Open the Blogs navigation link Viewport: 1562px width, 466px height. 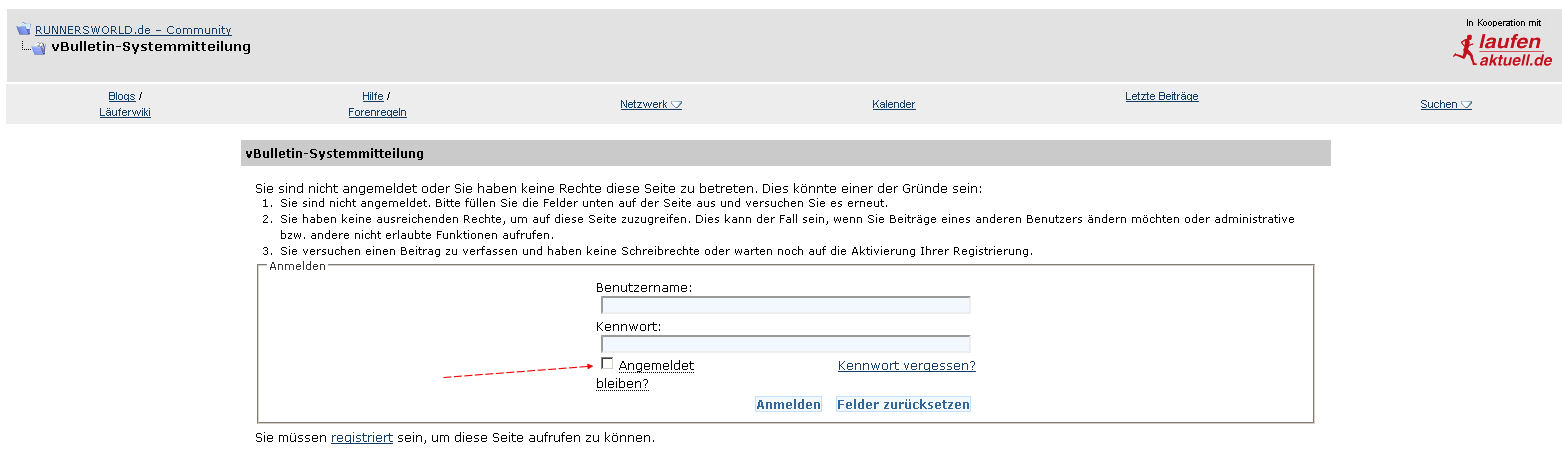coord(121,96)
